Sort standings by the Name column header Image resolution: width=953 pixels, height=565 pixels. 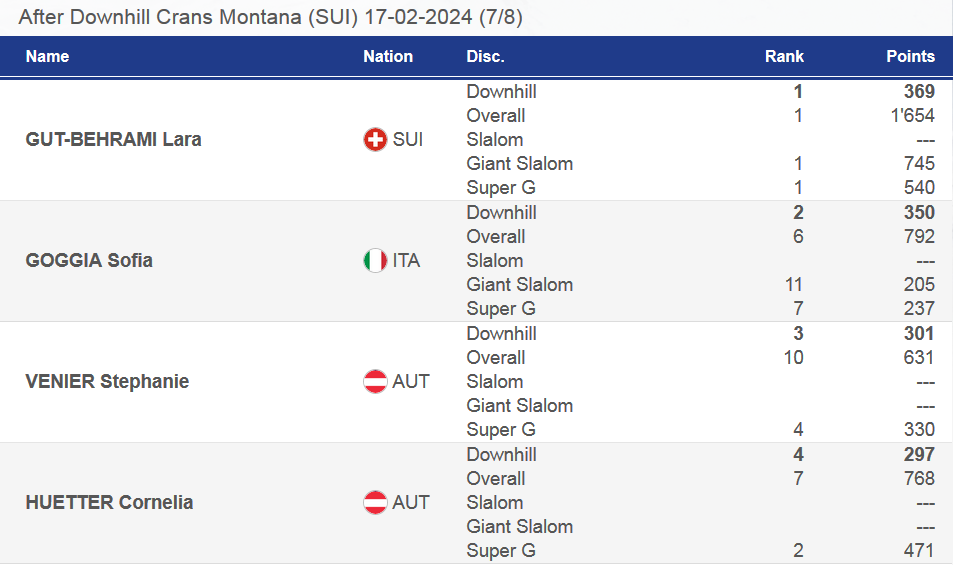click(47, 57)
